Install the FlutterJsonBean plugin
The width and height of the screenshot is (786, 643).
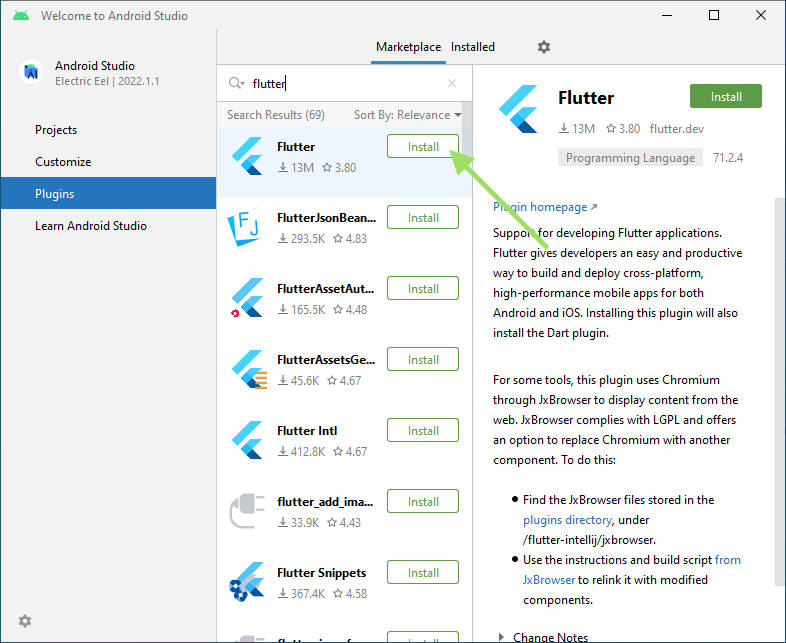click(x=423, y=218)
